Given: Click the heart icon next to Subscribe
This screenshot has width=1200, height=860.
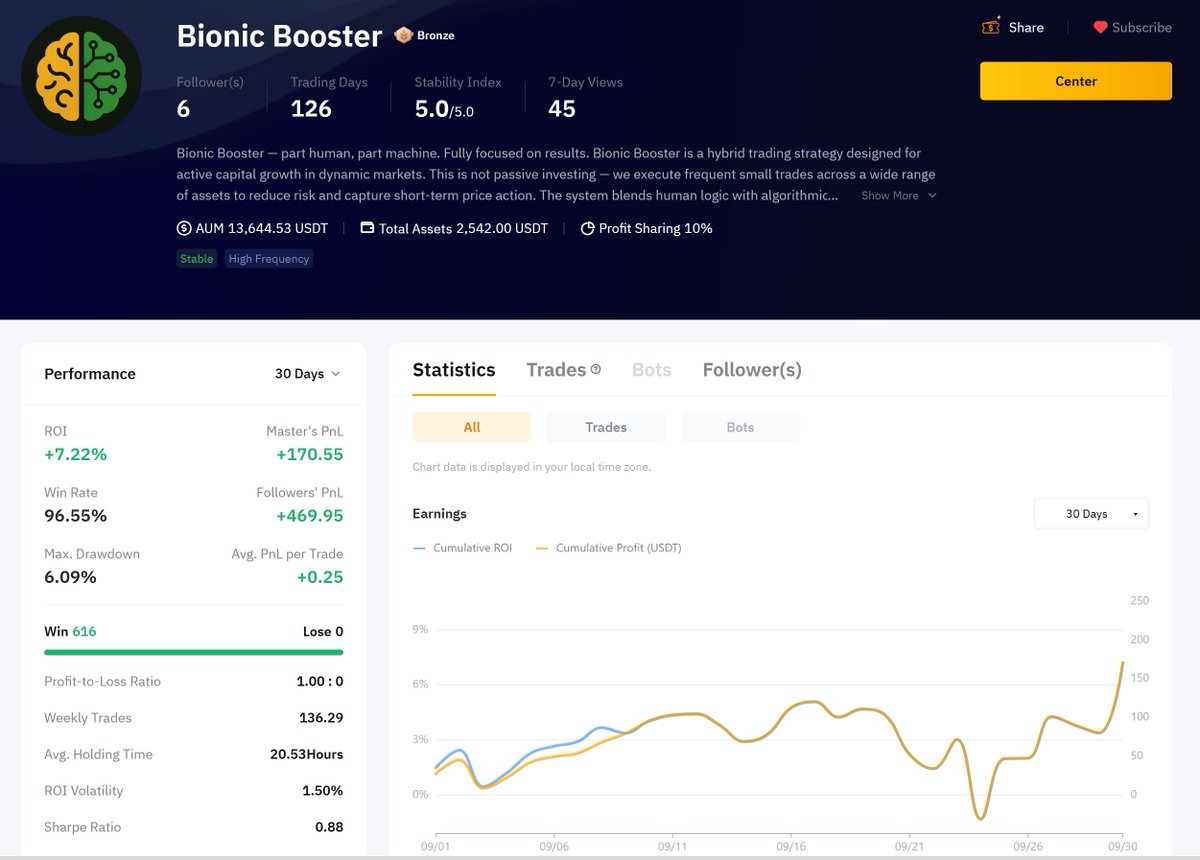Looking at the screenshot, I should (x=1098, y=27).
